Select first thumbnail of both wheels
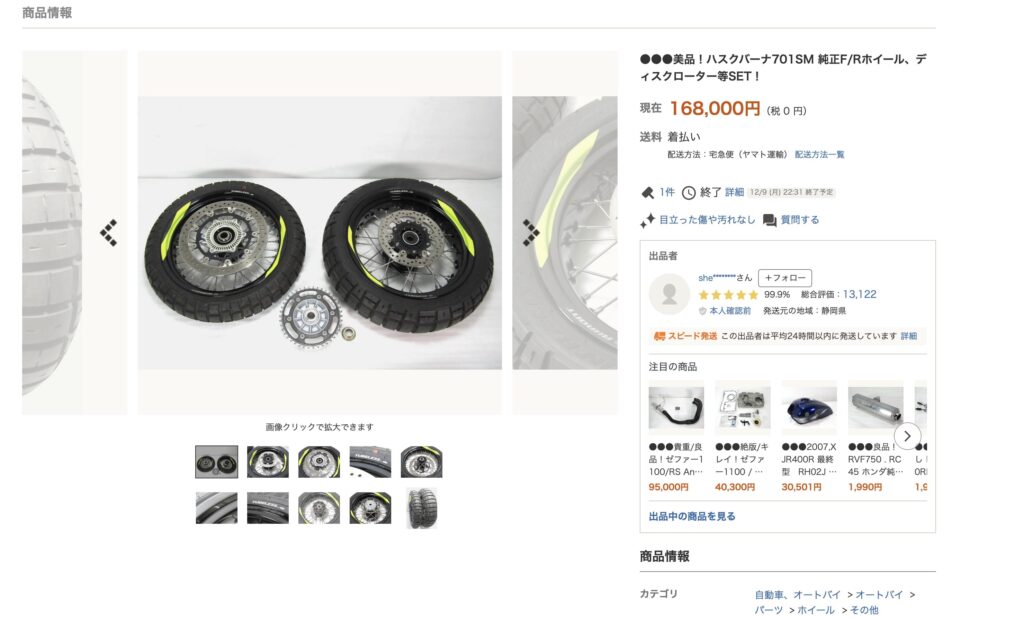Viewport: 1024px width, 618px height. tap(216, 462)
